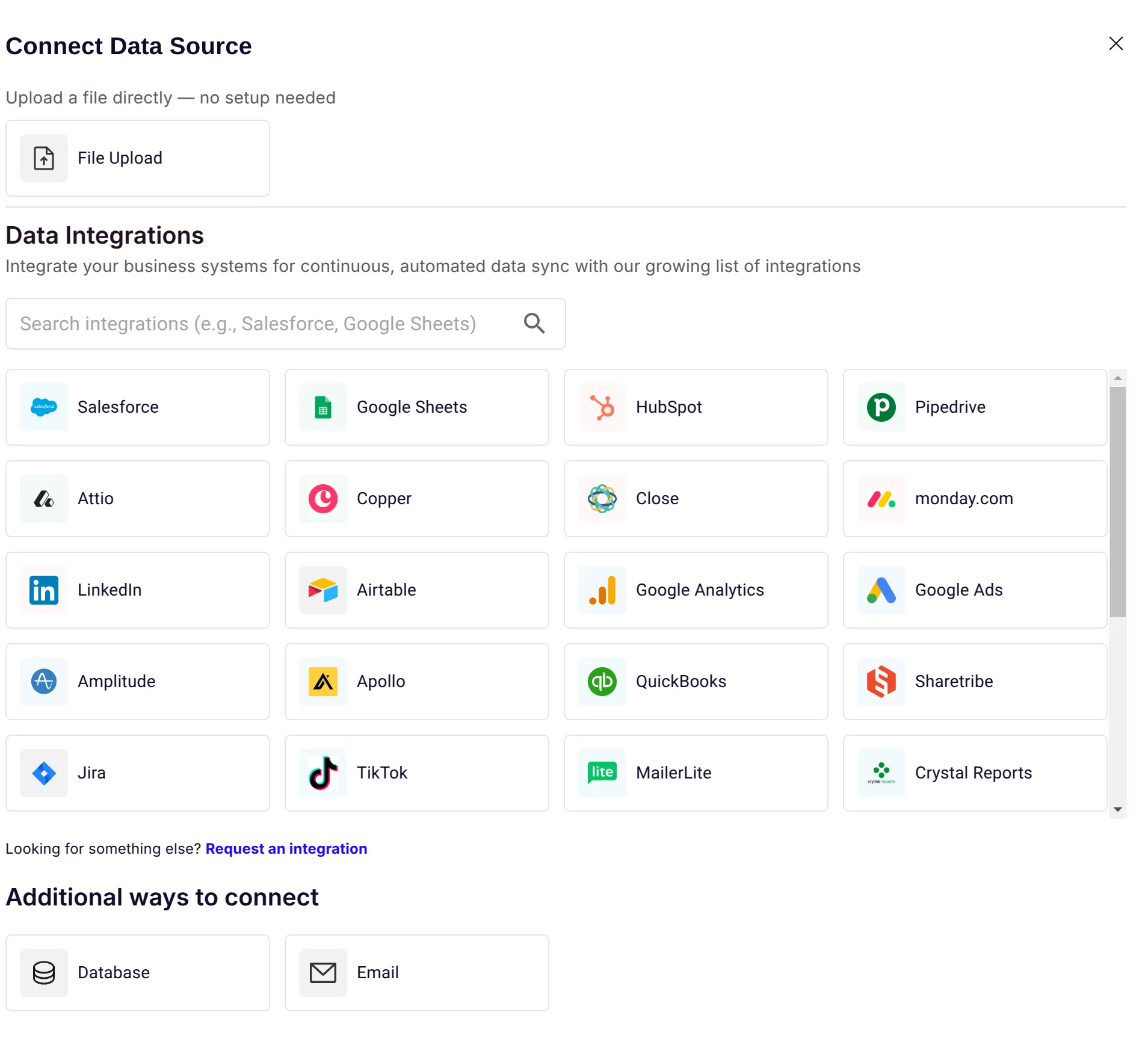Viewport: 1148px width, 1039px height.
Task: Close the Connect Data Source dialog
Action: pos(1116,43)
